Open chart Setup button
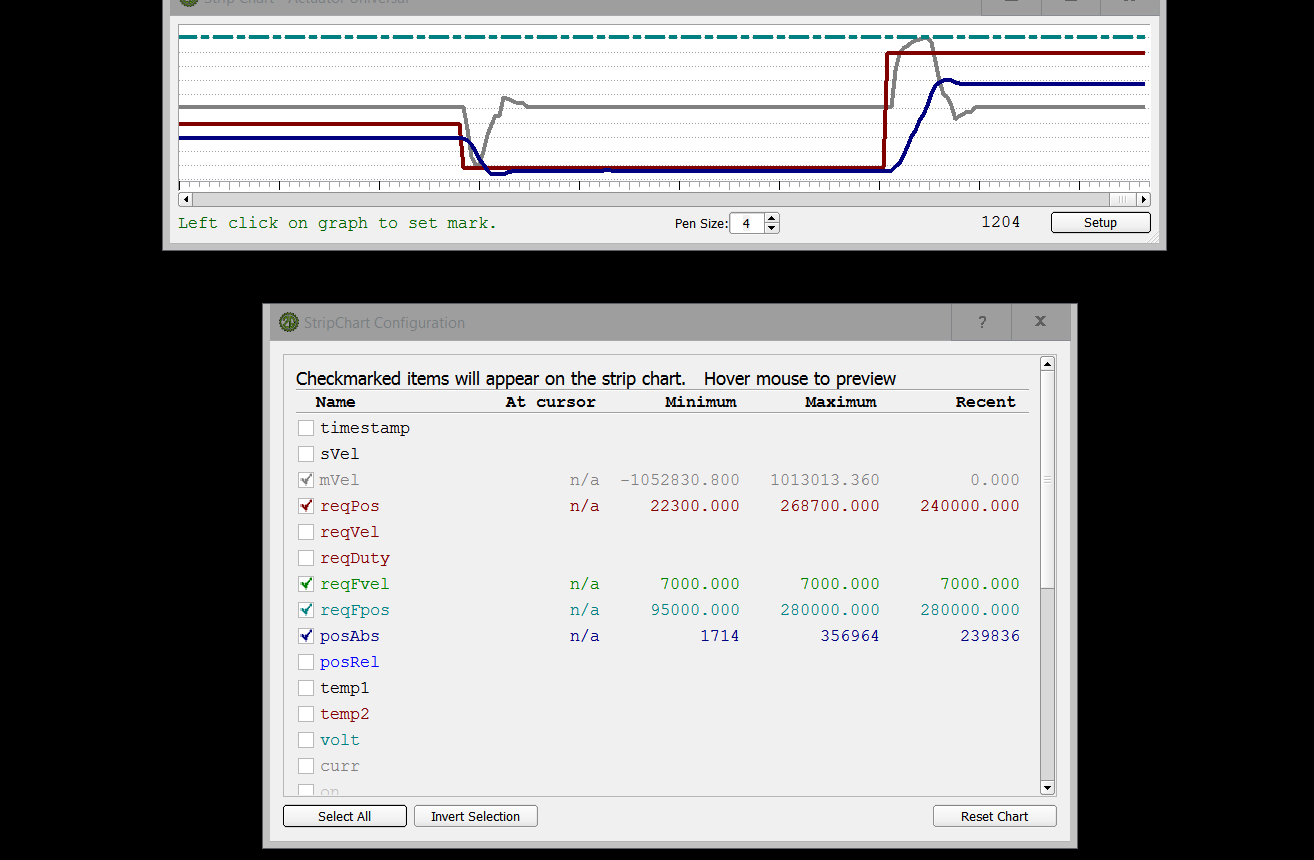This screenshot has height=860, width=1314. click(1100, 223)
